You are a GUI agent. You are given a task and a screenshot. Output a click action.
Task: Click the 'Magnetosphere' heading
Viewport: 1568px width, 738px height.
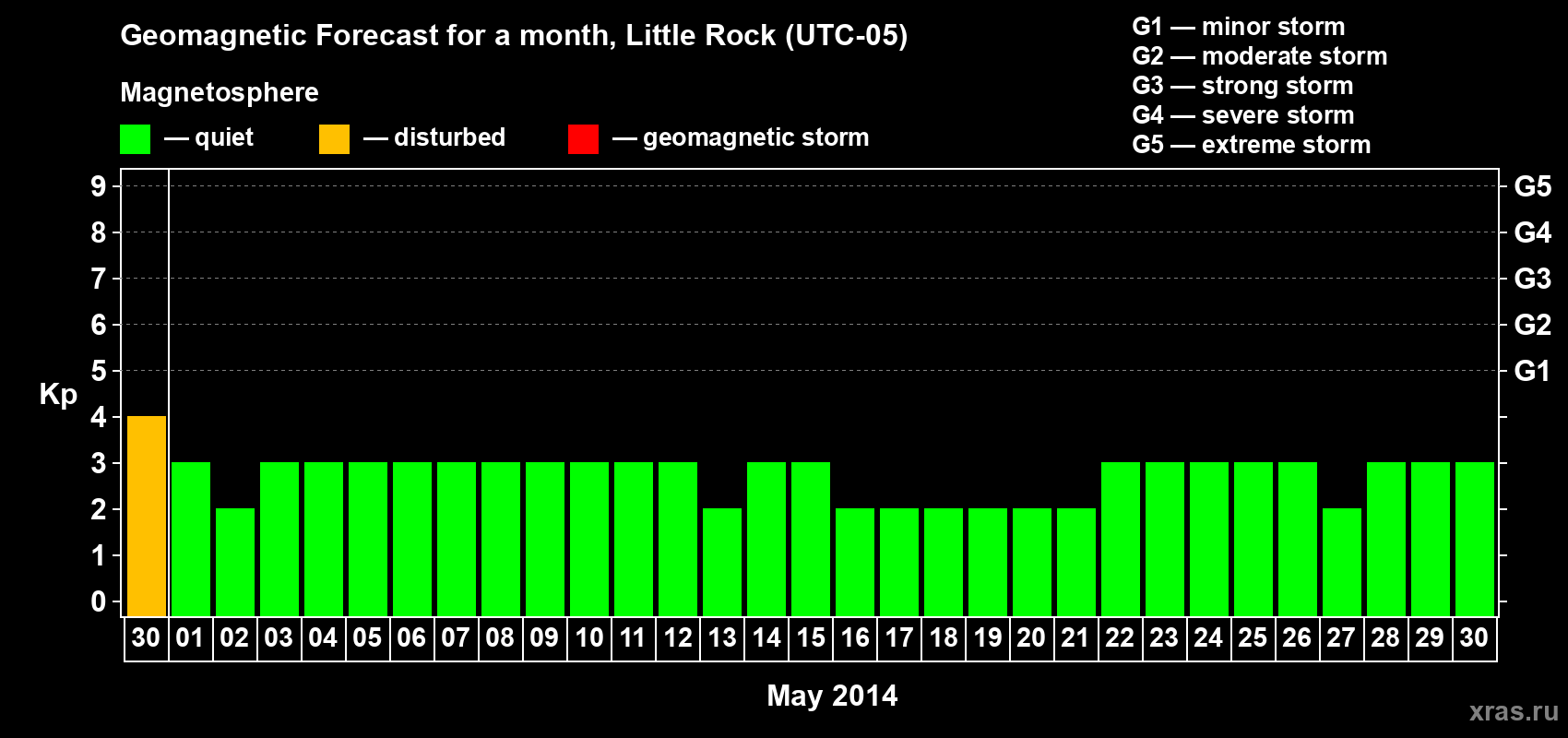[x=220, y=92]
